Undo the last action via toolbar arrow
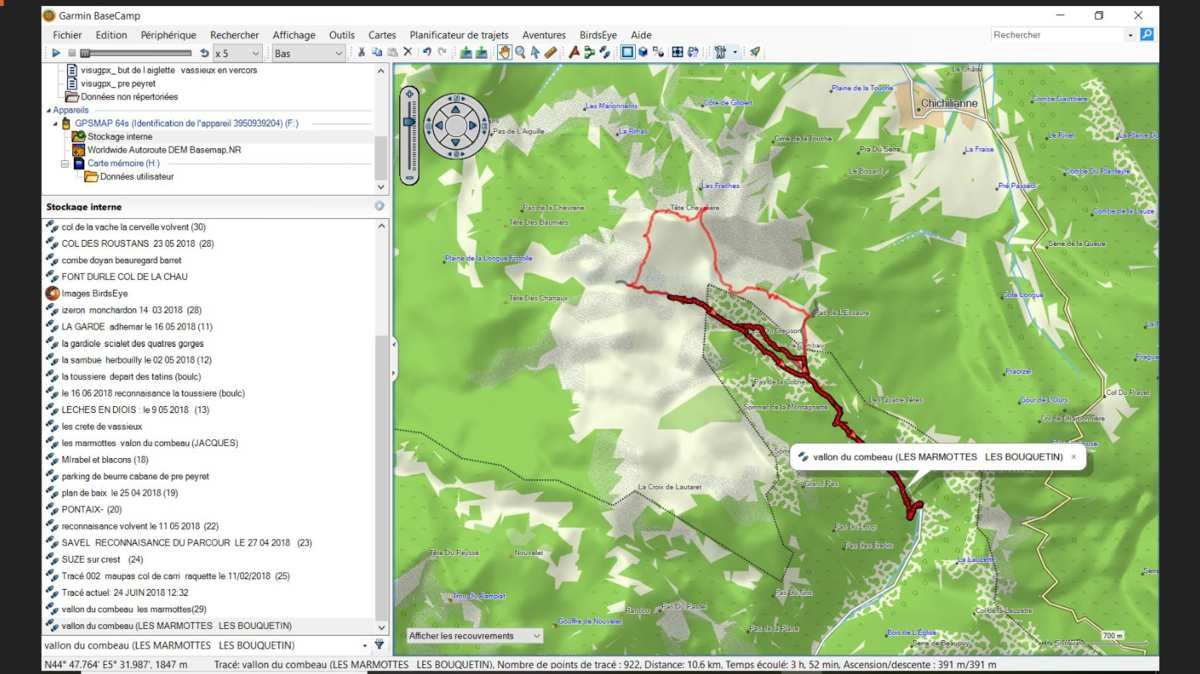The height and width of the screenshot is (674, 1200). 427,53
